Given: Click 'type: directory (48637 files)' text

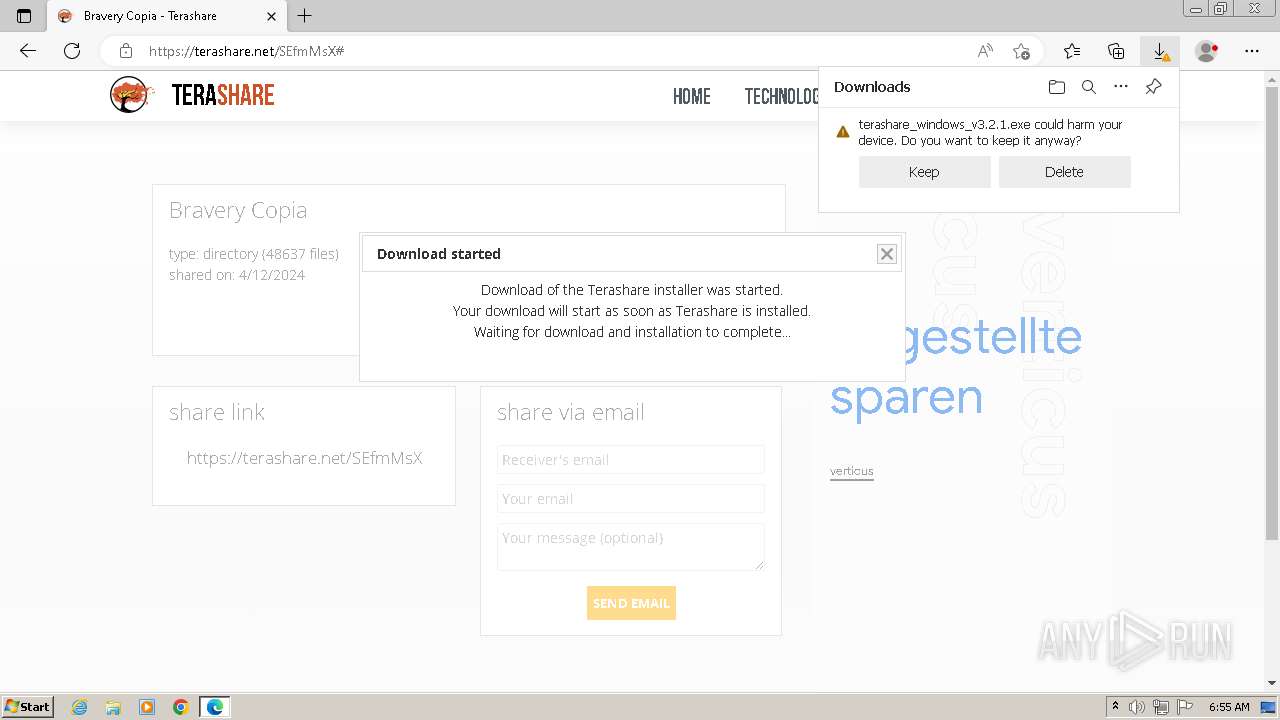Looking at the screenshot, I should coord(254,254).
